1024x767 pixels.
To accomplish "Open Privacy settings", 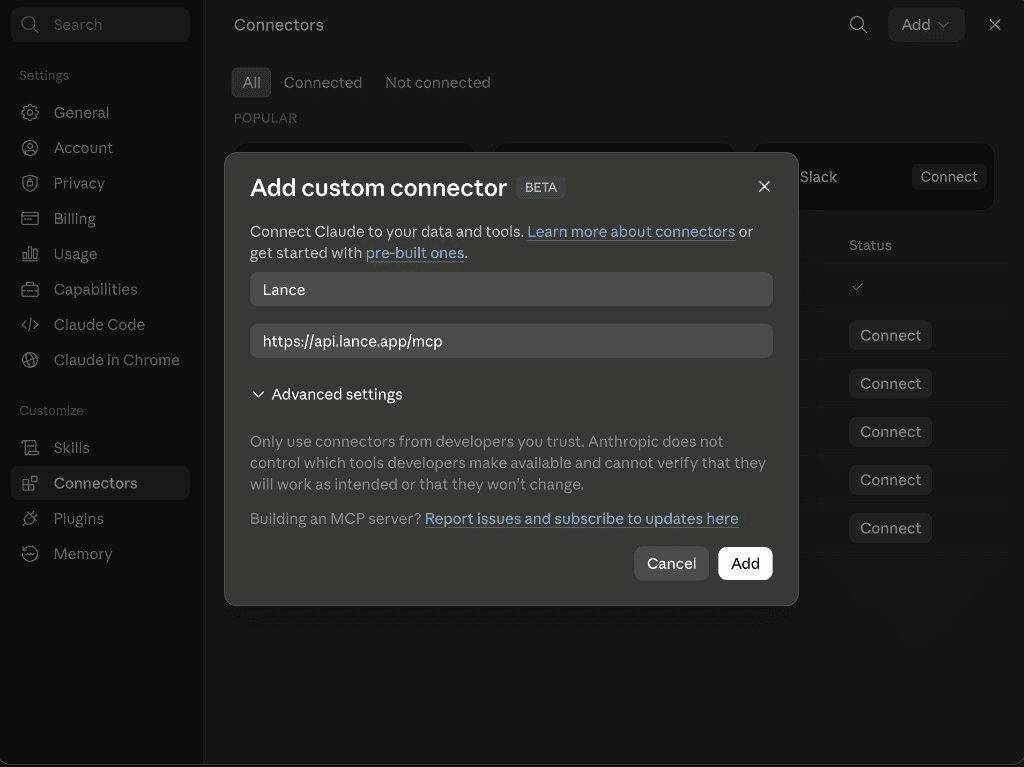I will tap(100, 183).
